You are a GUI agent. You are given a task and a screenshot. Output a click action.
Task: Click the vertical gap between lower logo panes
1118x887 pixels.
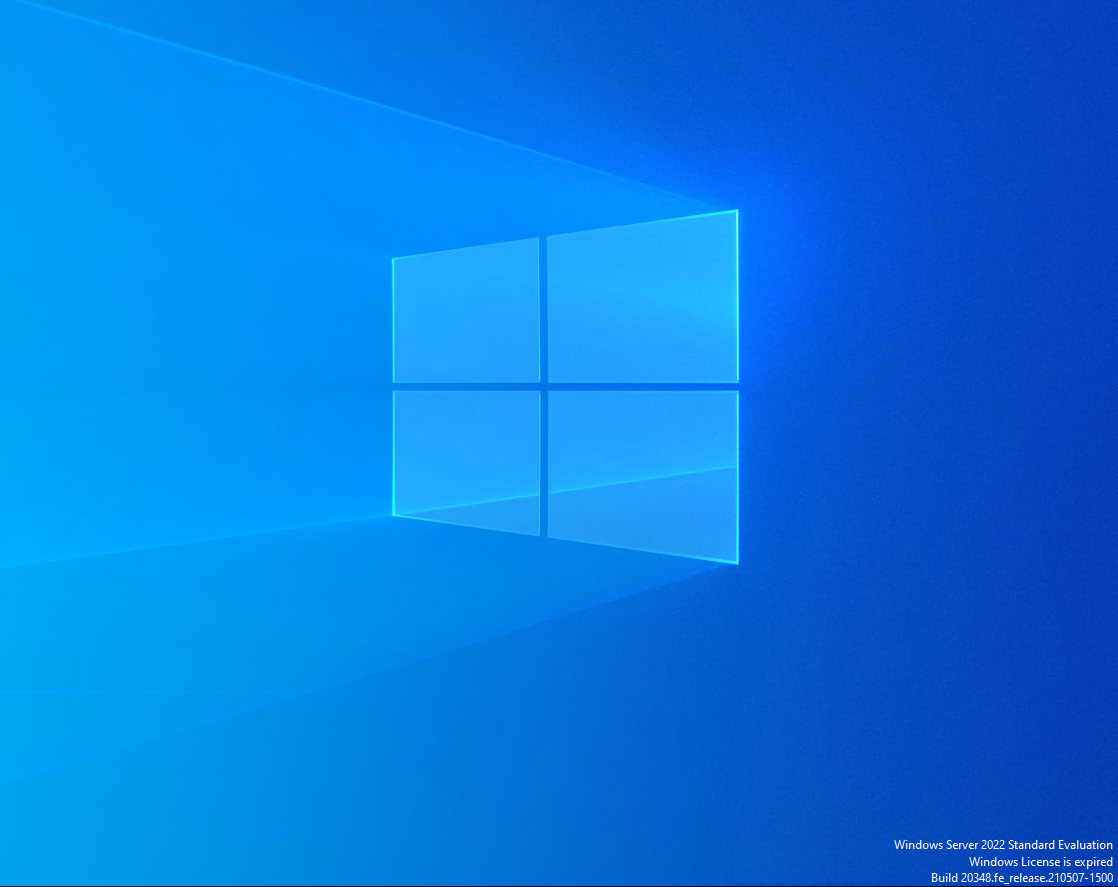coord(543,460)
